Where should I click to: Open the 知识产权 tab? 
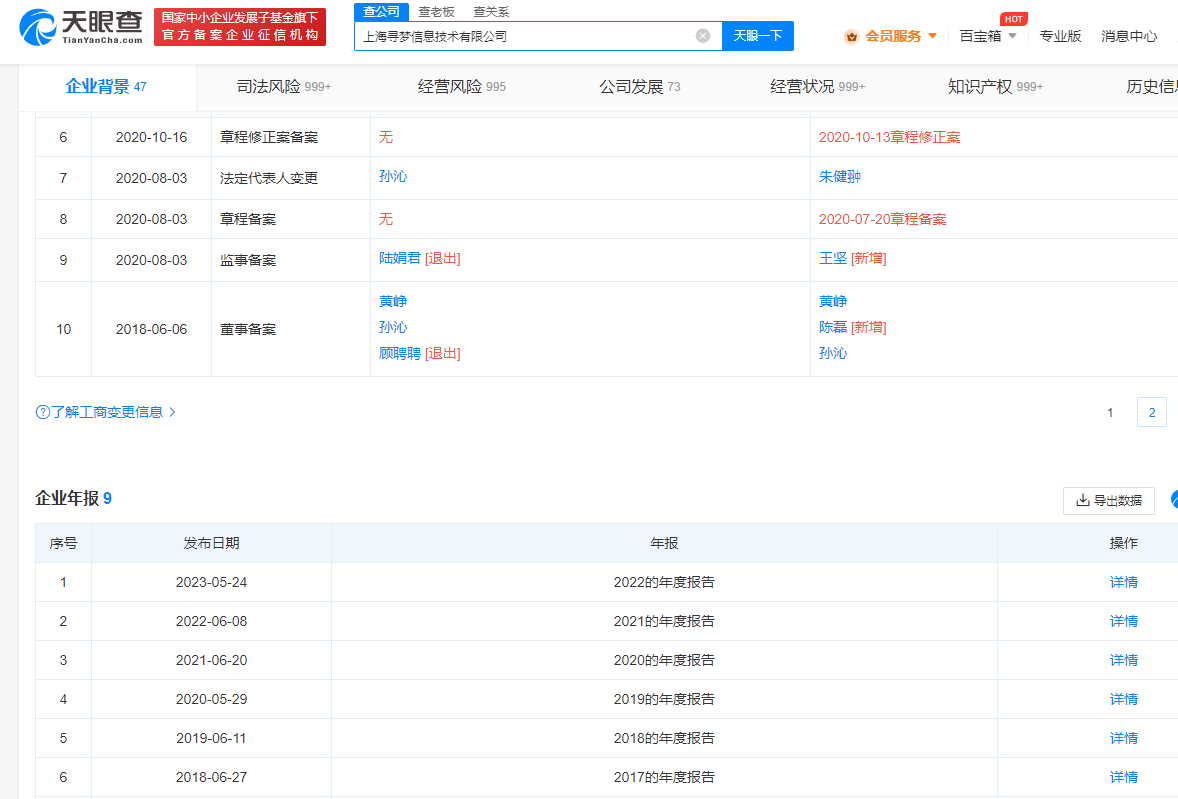click(x=994, y=87)
